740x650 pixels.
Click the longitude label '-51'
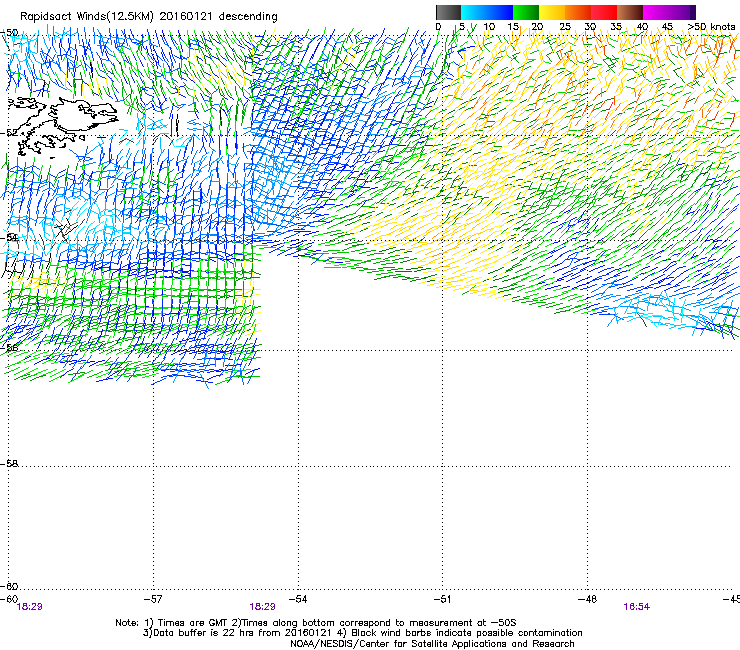pyautogui.click(x=443, y=599)
